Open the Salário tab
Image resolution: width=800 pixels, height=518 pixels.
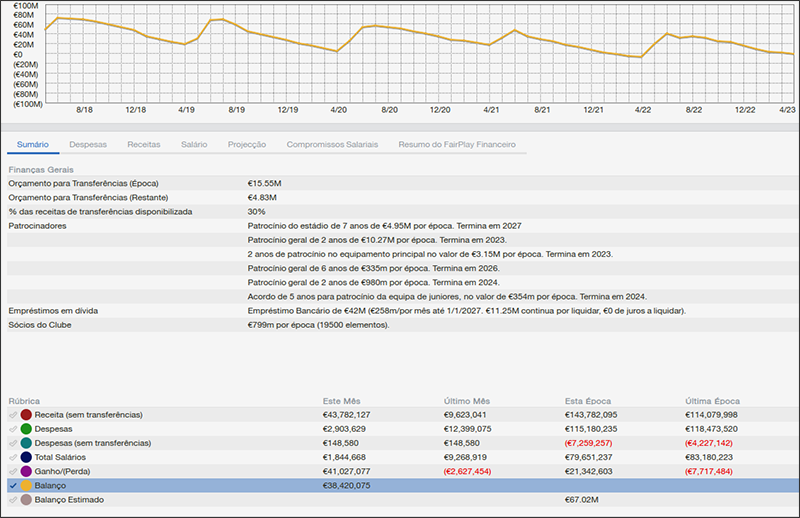pyautogui.click(x=194, y=145)
